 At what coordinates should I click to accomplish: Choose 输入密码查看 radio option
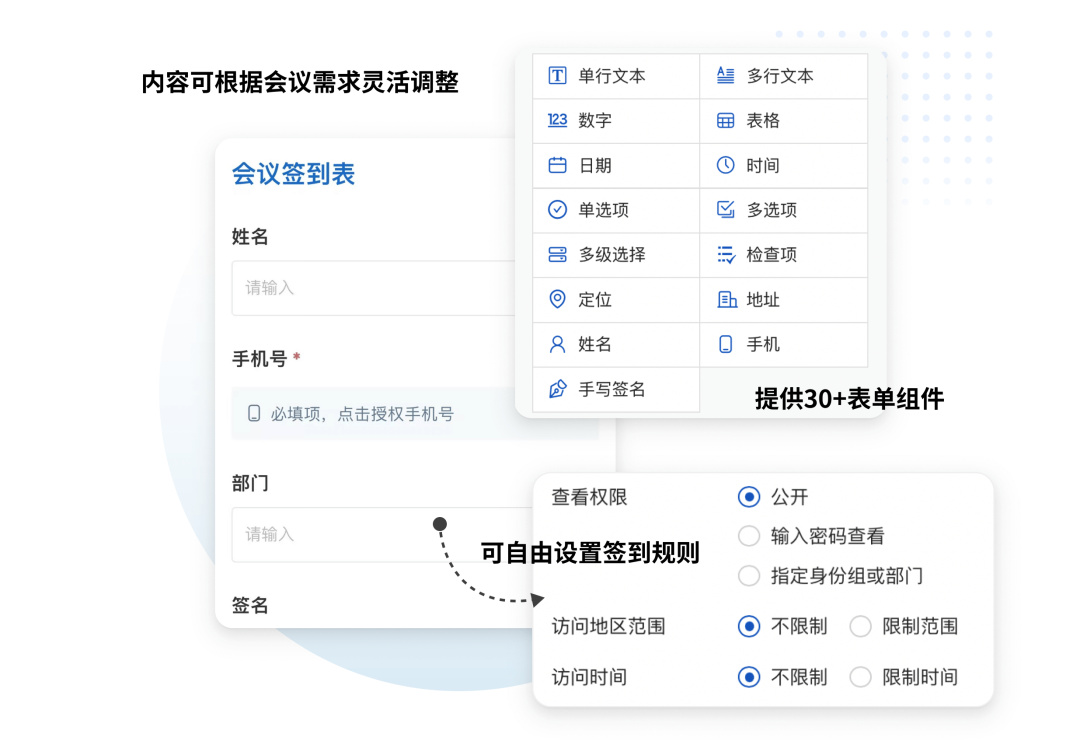coord(749,536)
